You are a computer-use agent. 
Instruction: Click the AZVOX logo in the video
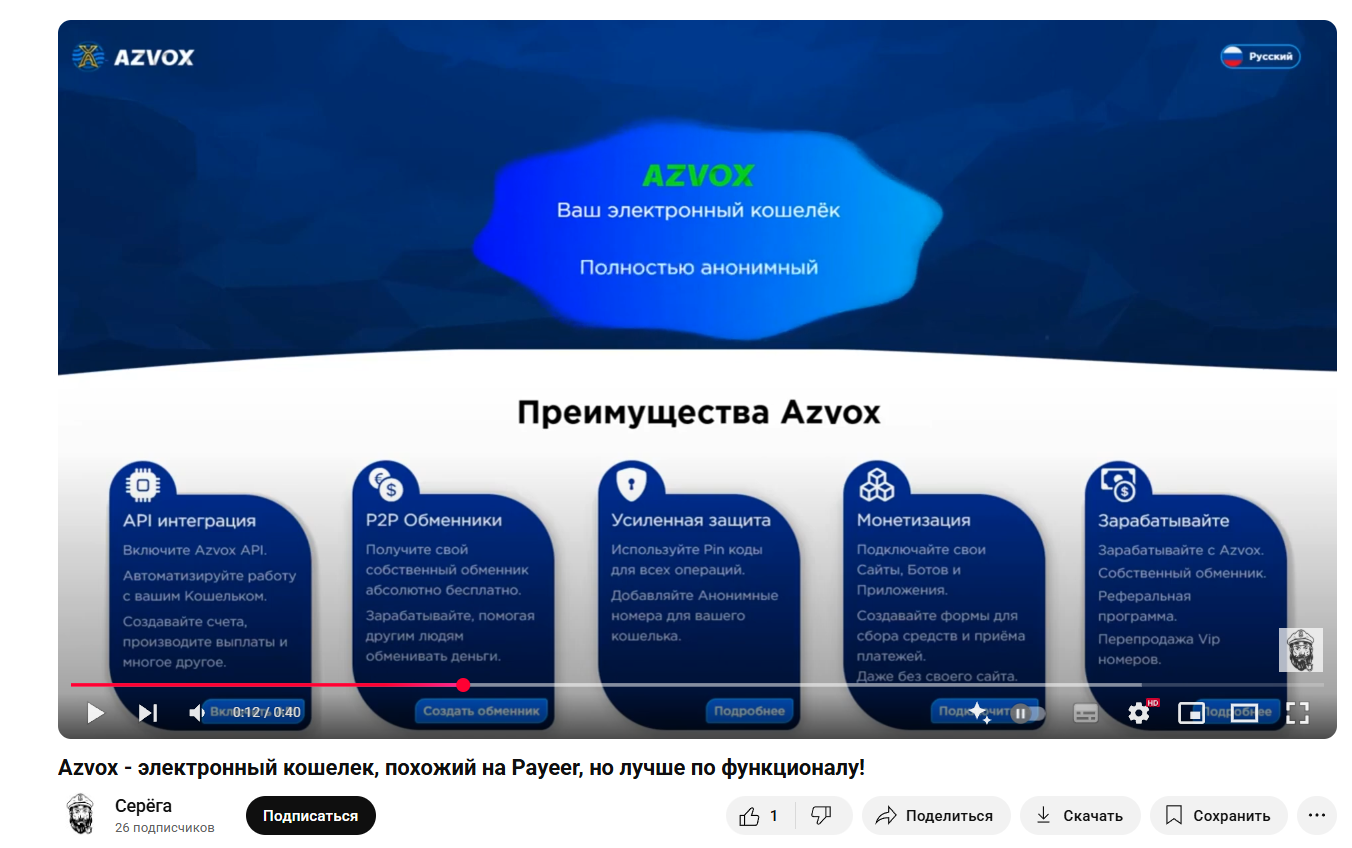pyautogui.click(x=134, y=57)
